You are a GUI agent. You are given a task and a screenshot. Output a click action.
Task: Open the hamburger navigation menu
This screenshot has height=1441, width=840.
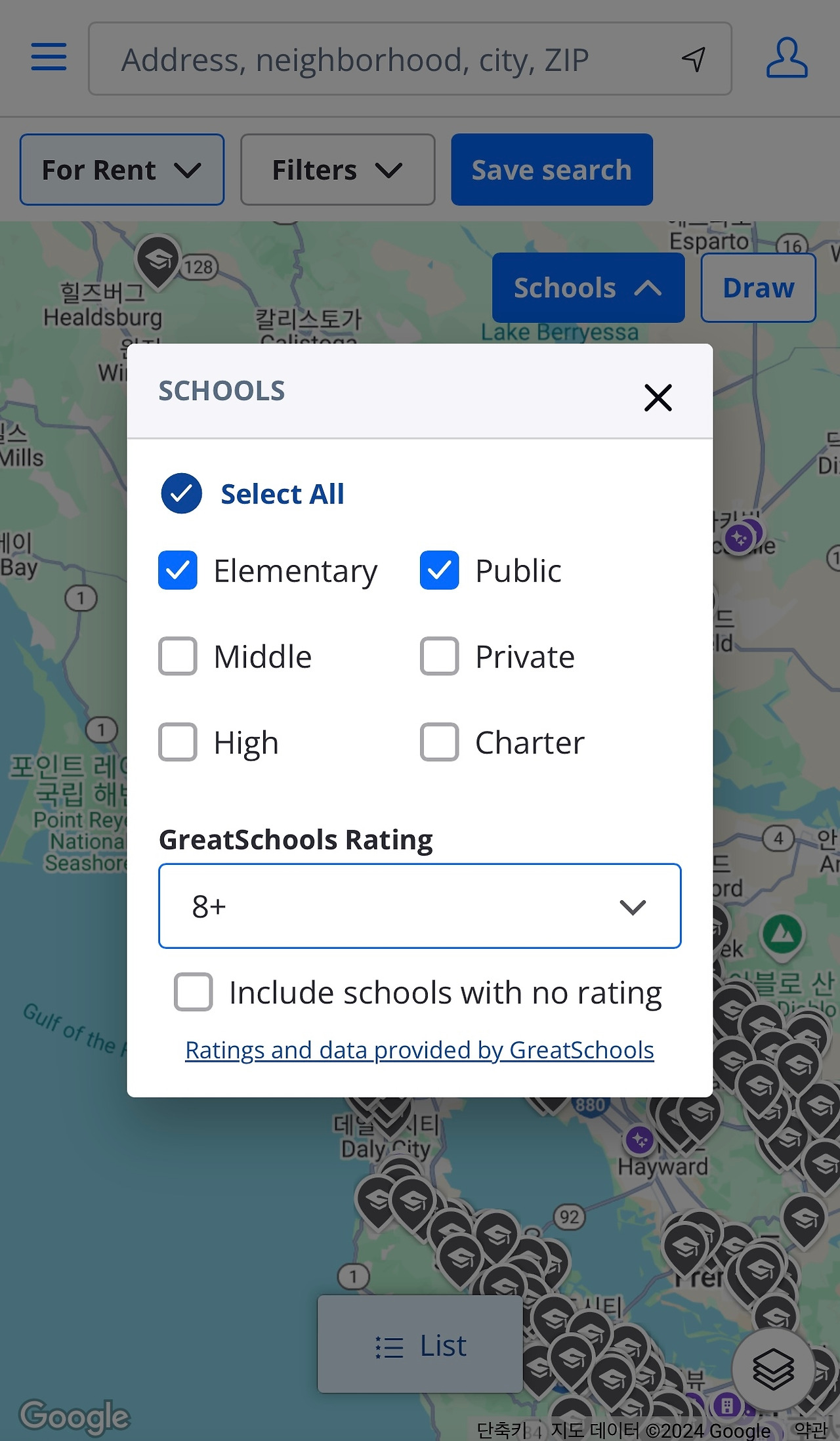49,57
